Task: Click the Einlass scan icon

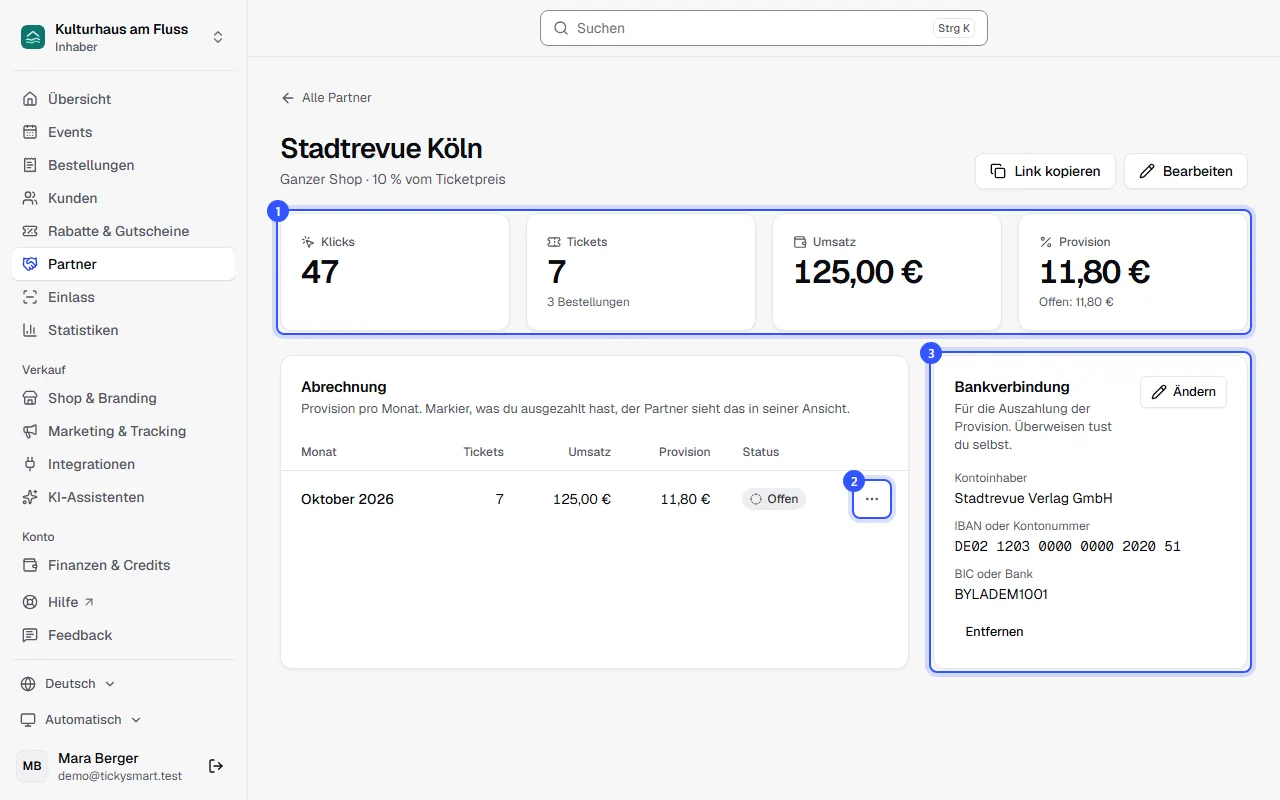Action: click(30, 297)
